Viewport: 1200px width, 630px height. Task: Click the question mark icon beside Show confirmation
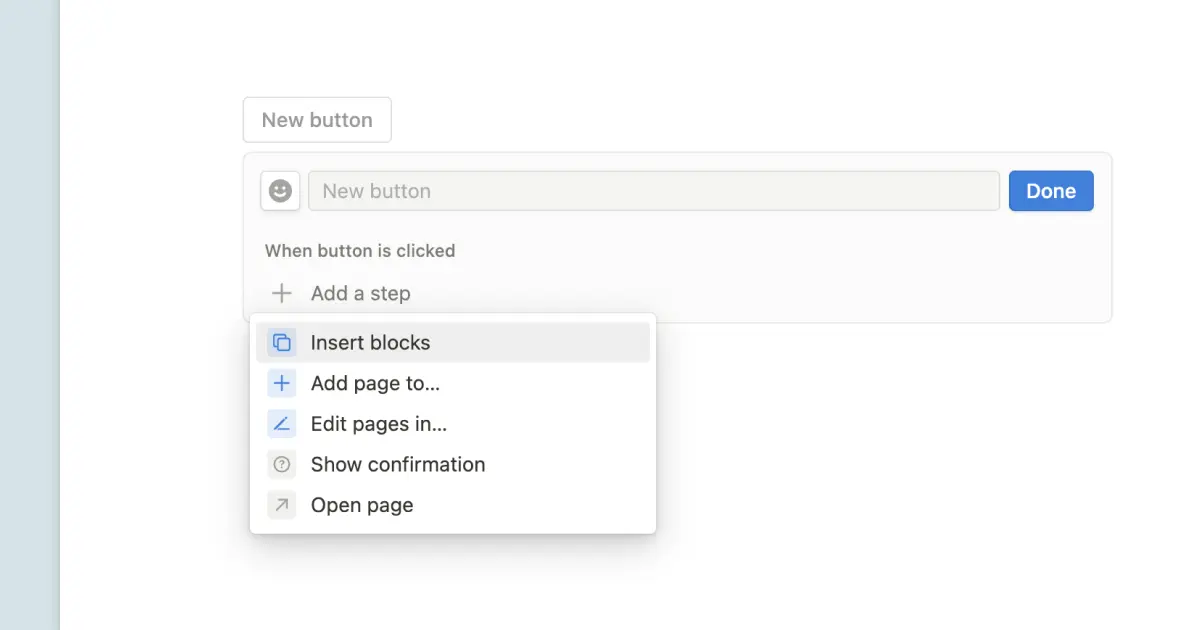coord(281,464)
